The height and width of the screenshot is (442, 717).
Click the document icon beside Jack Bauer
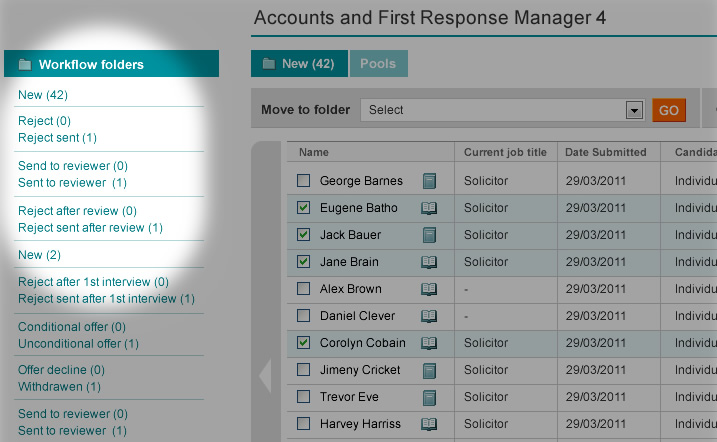tap(429, 235)
